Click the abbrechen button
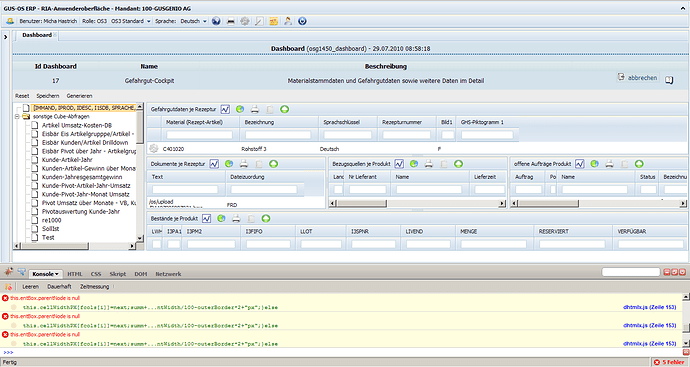 (x=638, y=77)
